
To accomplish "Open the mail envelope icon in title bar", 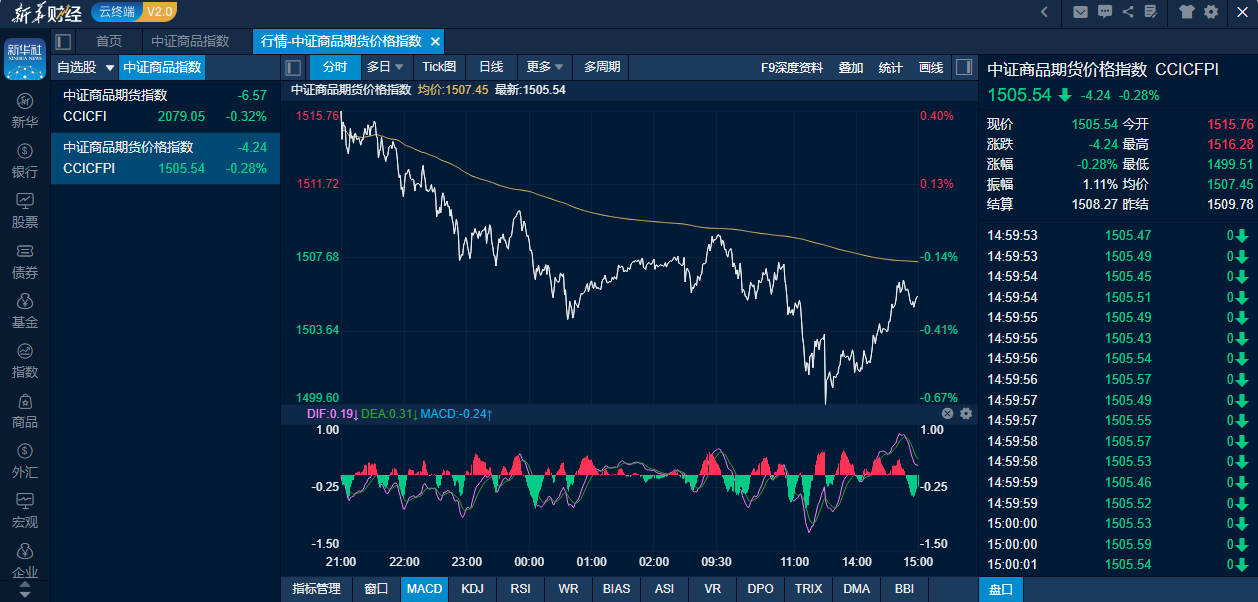I will [1080, 12].
